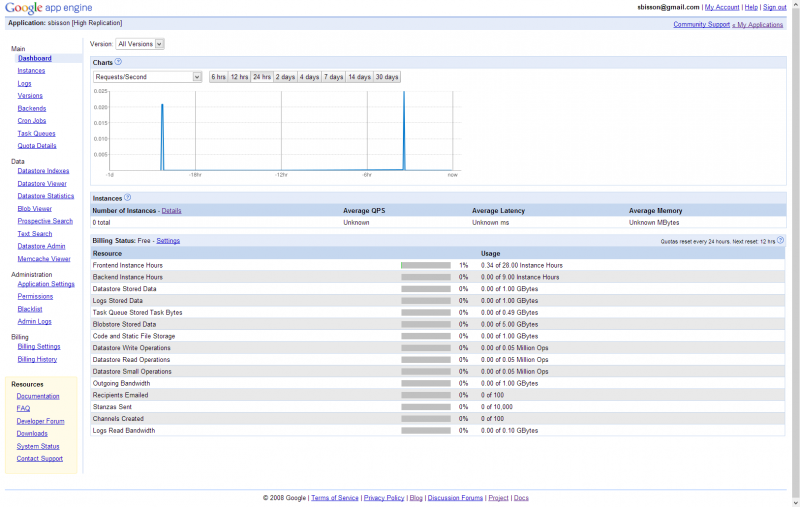
Task: Open Memcache Viewer
Action: pyautogui.click(x=44, y=259)
